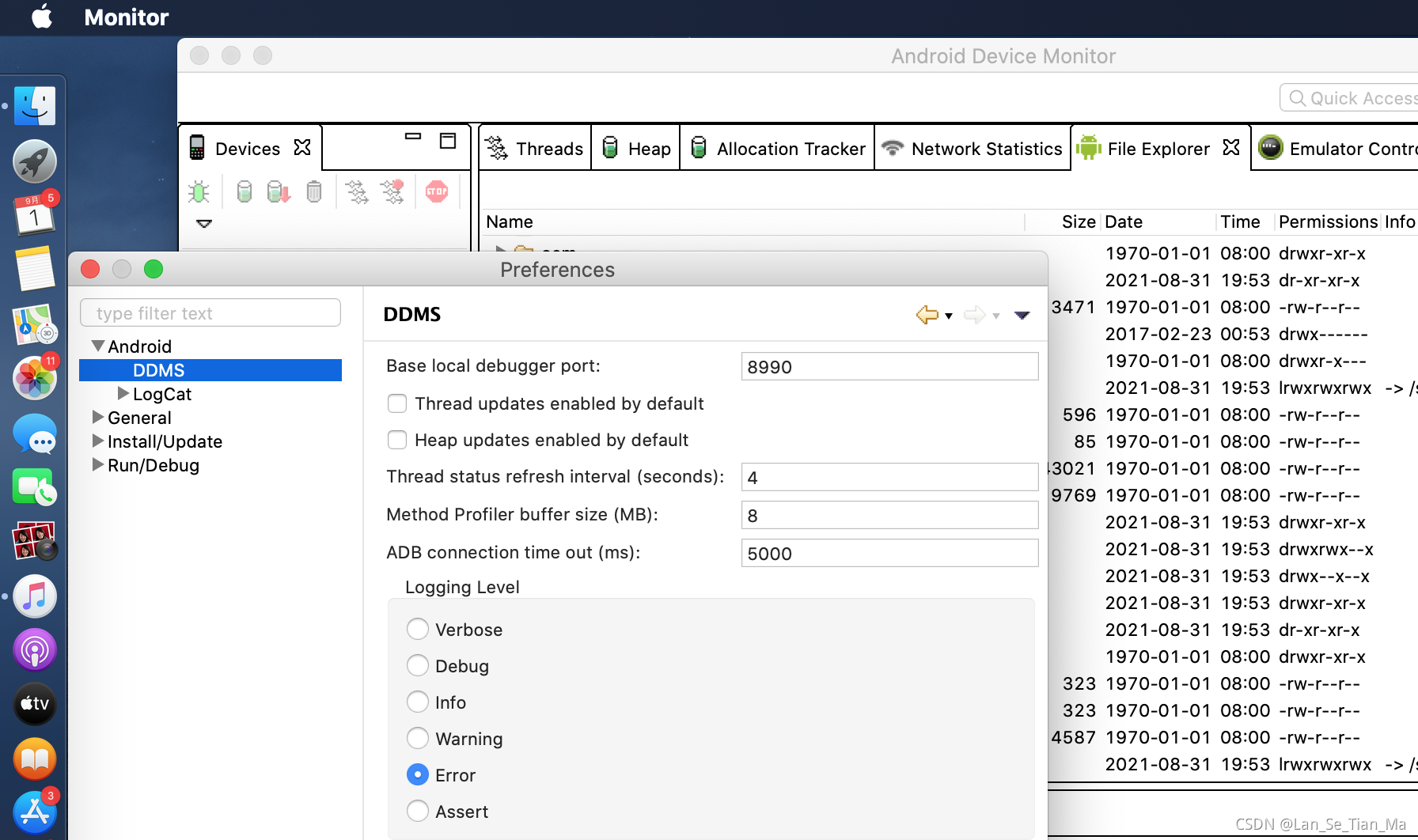Open Books from the dock
The width and height of the screenshot is (1418, 840).
click(x=35, y=759)
